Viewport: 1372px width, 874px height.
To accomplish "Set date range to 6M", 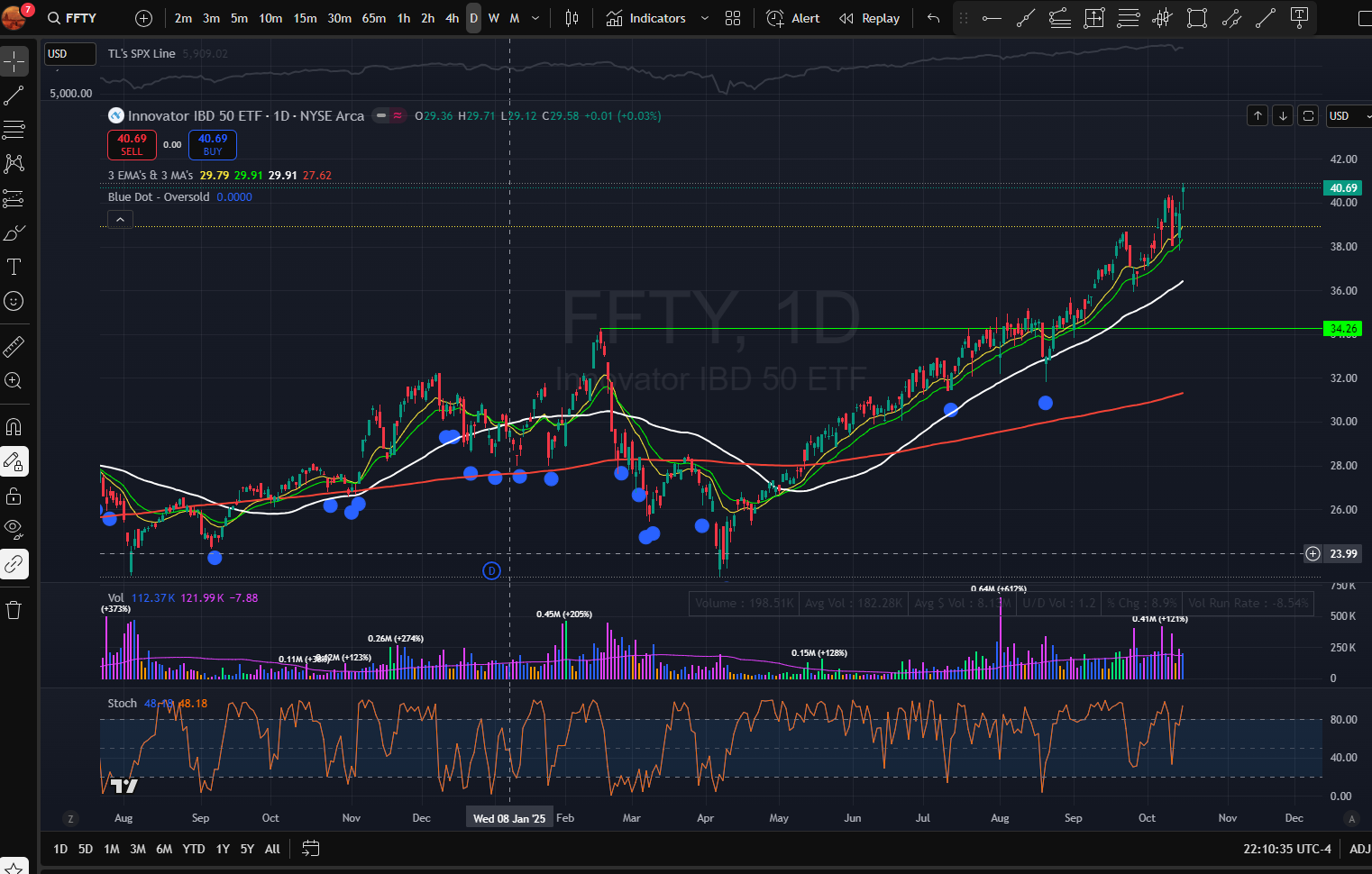I will click(164, 848).
